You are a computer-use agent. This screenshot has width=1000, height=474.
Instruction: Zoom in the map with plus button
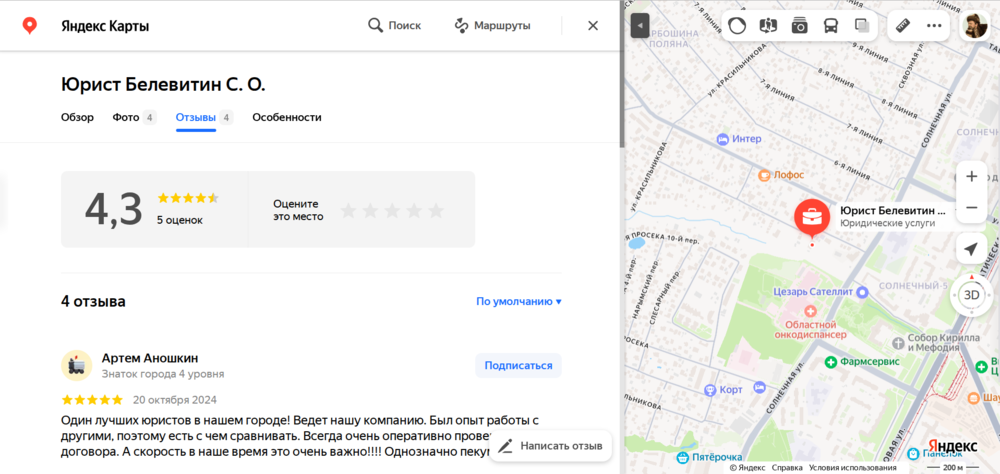(x=971, y=176)
